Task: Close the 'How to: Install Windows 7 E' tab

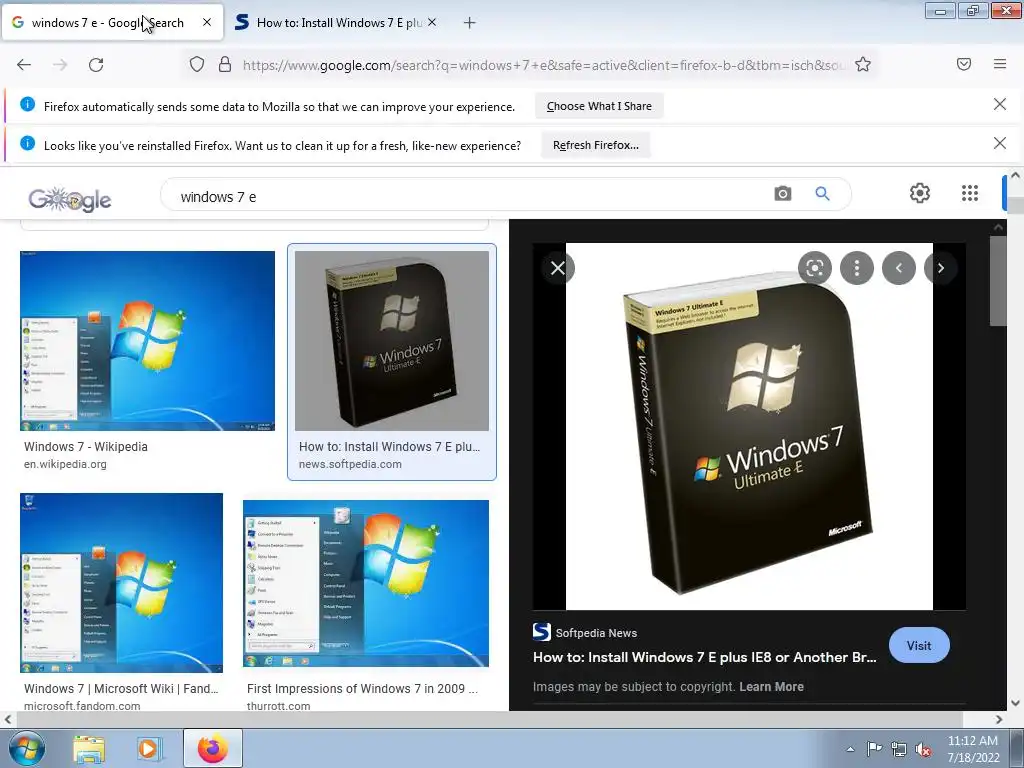Action: [x=432, y=22]
